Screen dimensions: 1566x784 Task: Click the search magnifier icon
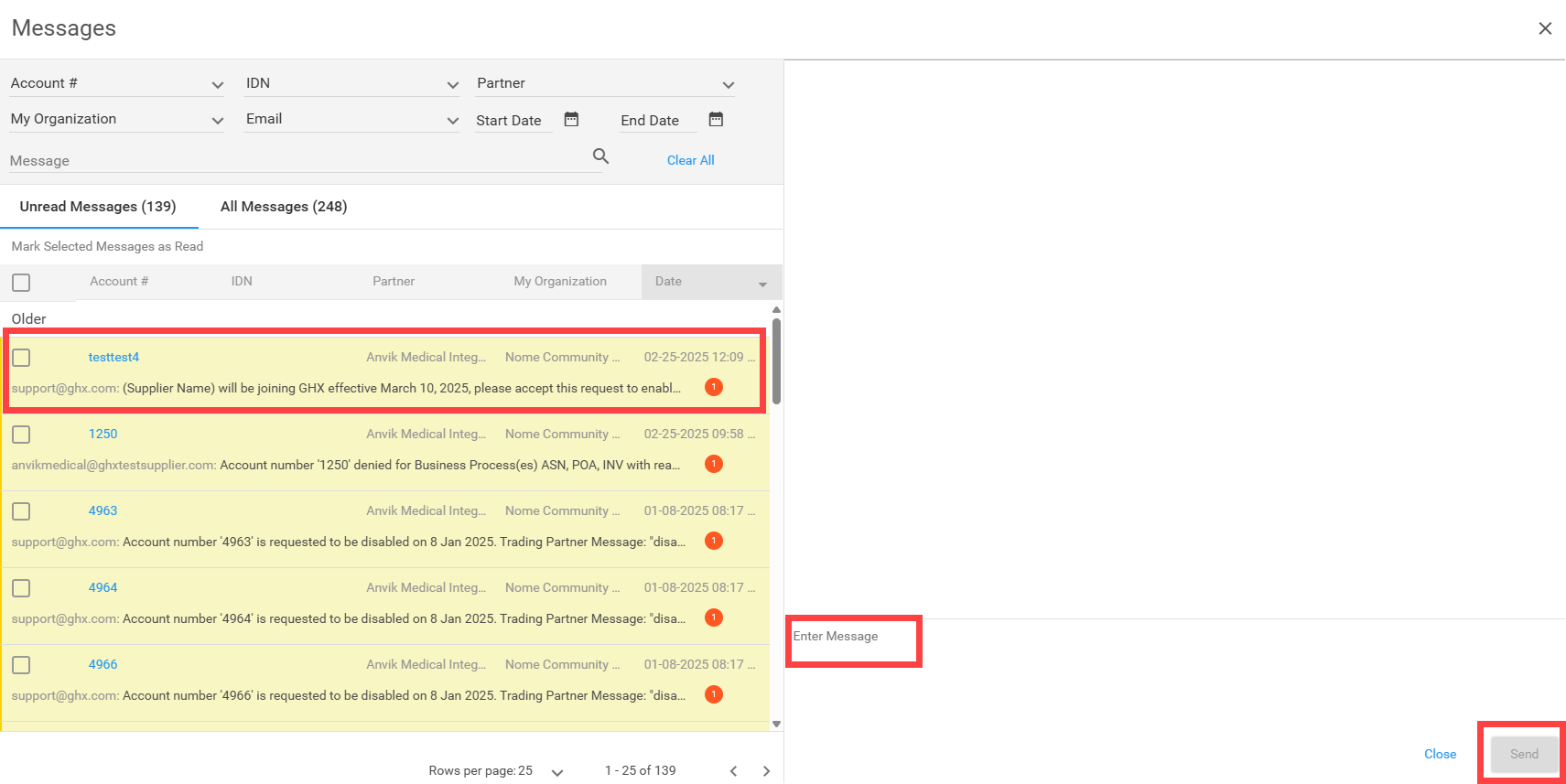tap(600, 156)
